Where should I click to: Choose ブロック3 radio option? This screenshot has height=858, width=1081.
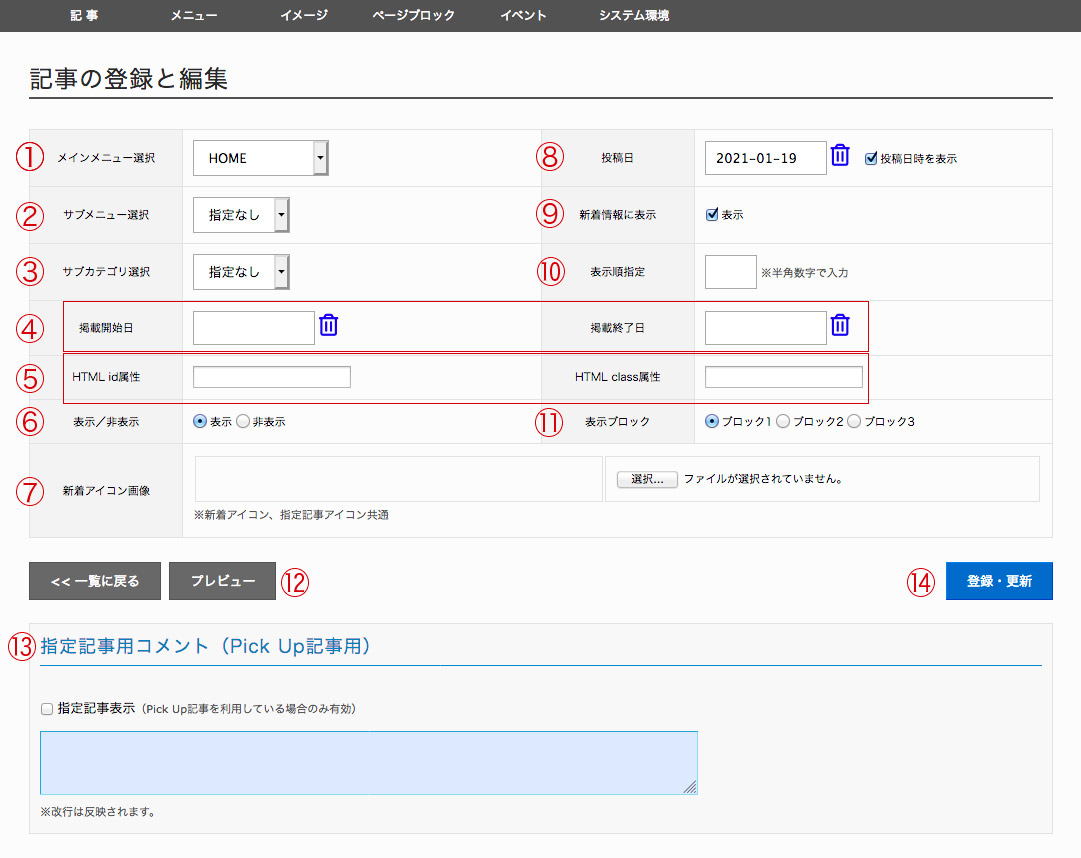[x=854, y=422]
